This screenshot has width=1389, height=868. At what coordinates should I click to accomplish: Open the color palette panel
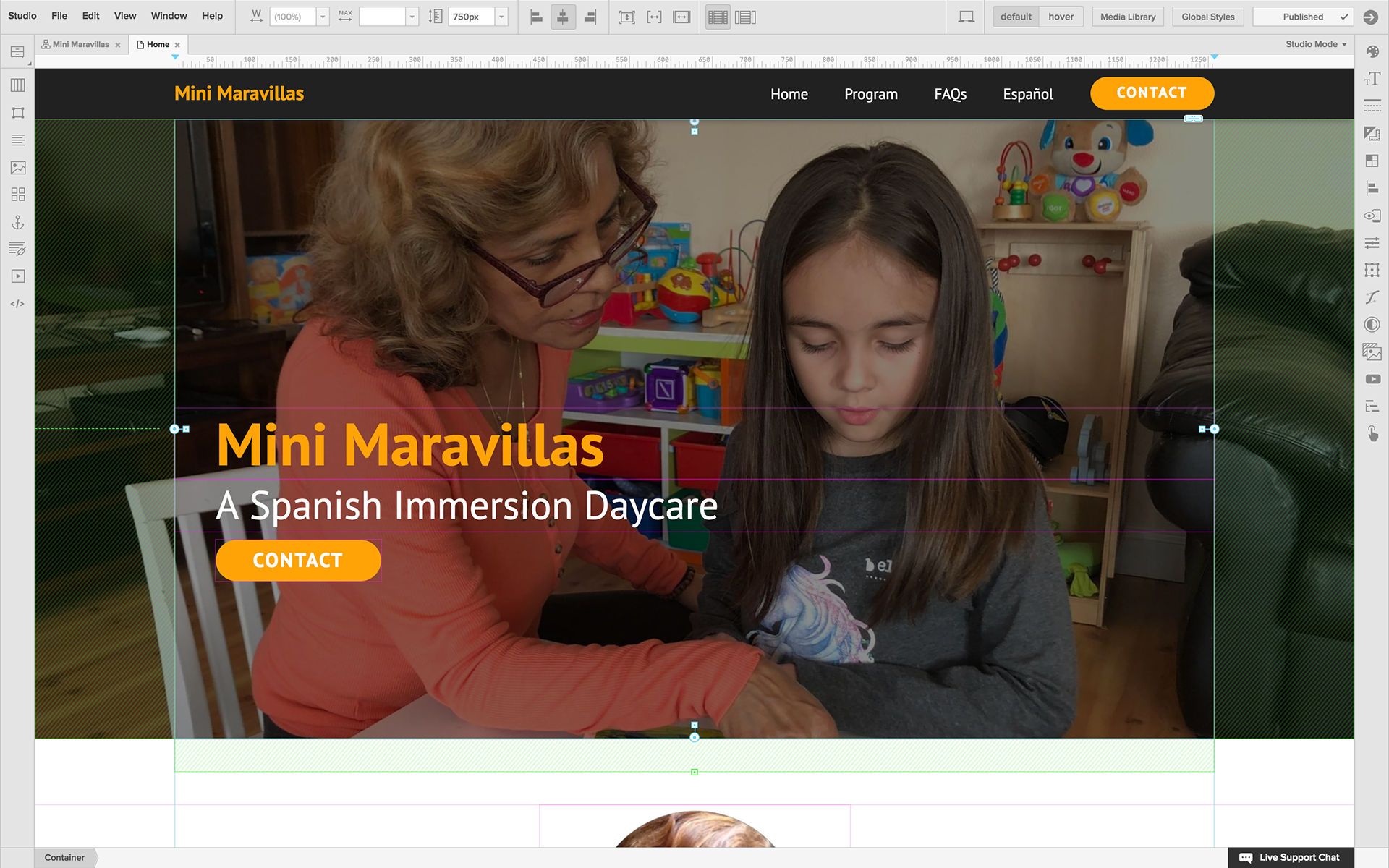click(1372, 51)
